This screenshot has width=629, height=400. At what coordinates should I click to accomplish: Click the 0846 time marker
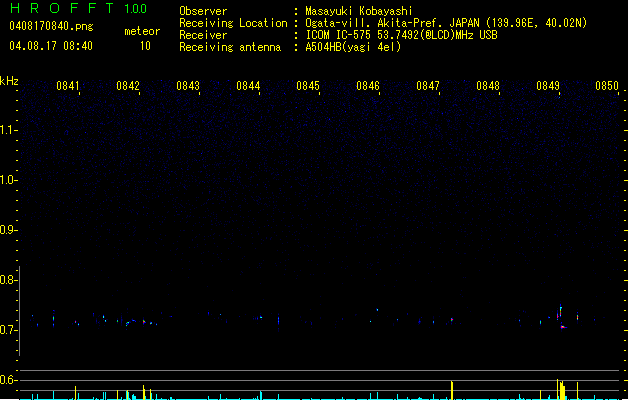pyautogui.click(x=368, y=86)
